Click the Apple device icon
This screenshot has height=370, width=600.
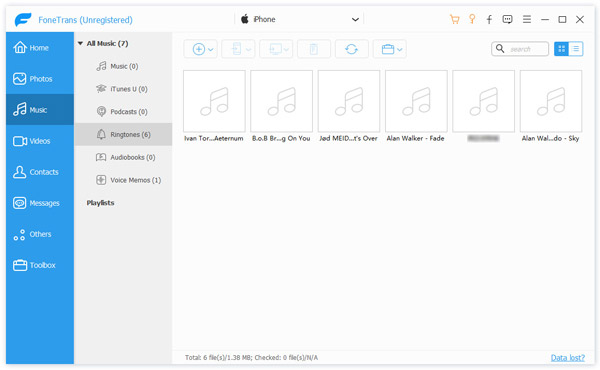pyautogui.click(x=245, y=19)
